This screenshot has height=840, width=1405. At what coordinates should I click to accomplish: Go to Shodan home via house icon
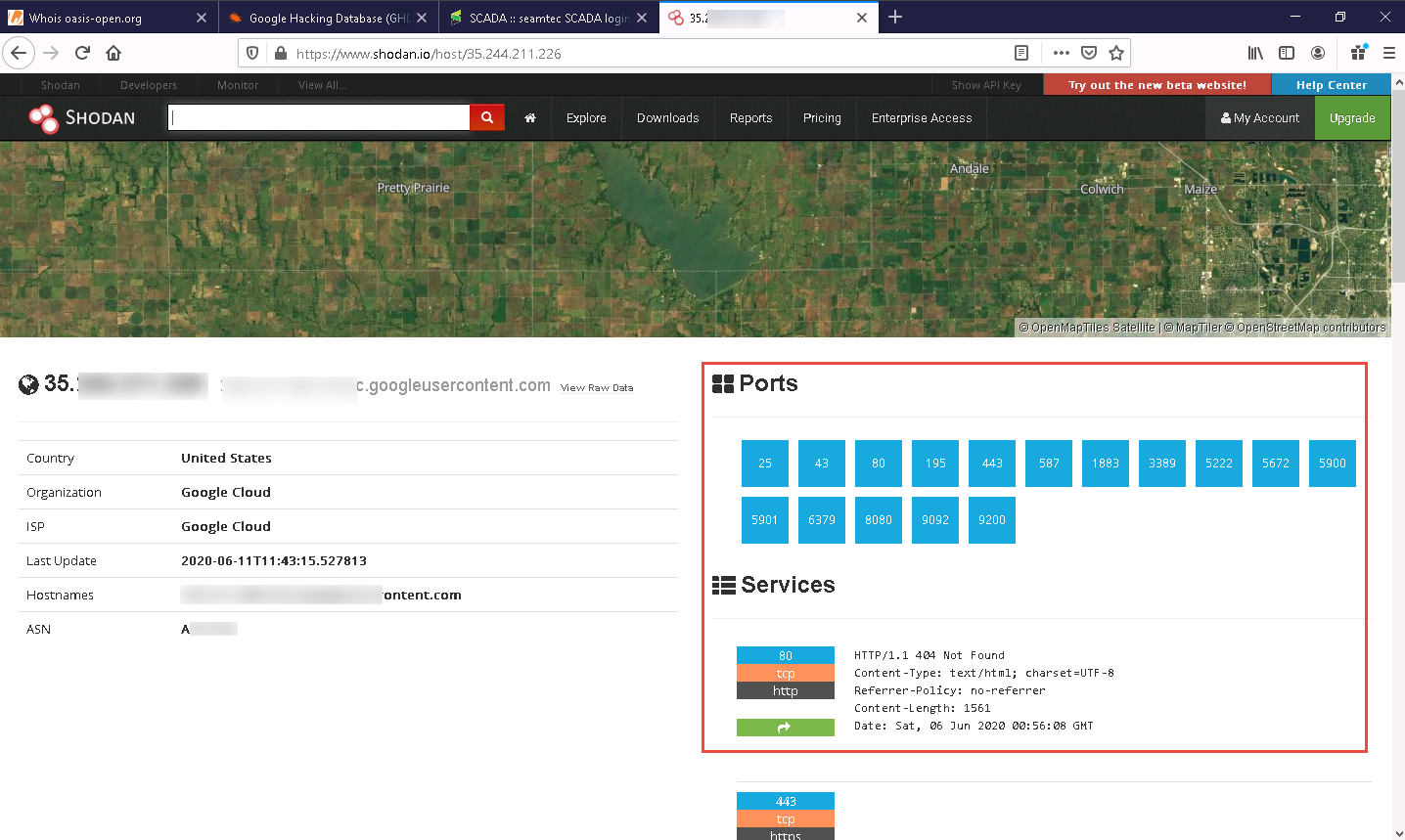pos(530,118)
